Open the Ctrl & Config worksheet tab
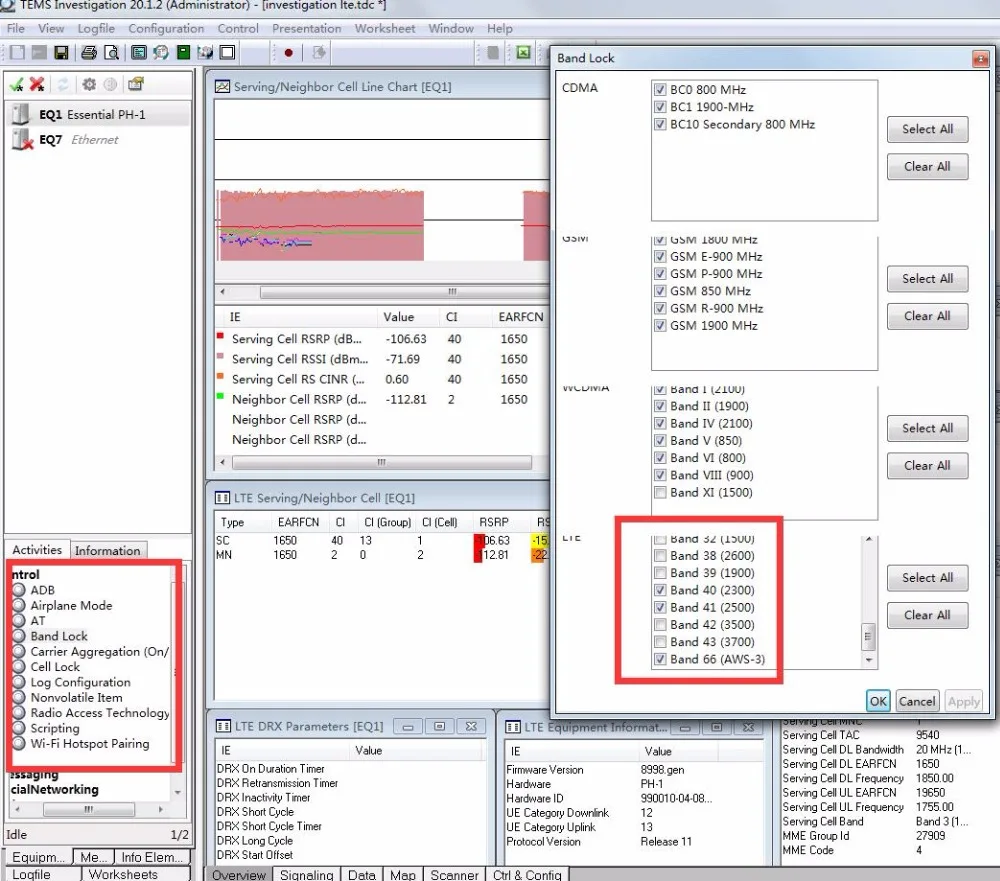The width and height of the screenshot is (1000, 881). [x=527, y=875]
